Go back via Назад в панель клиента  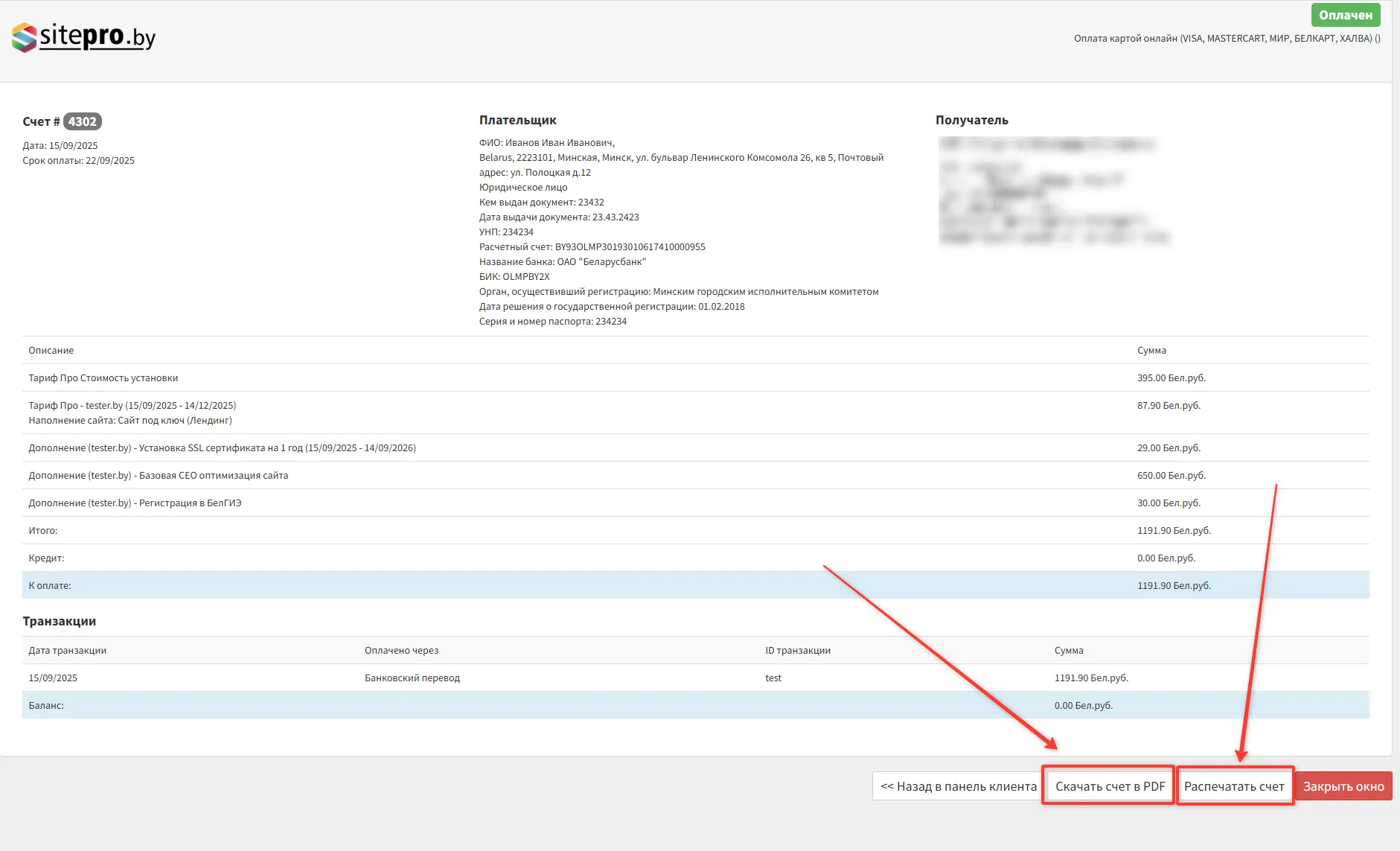point(958,786)
